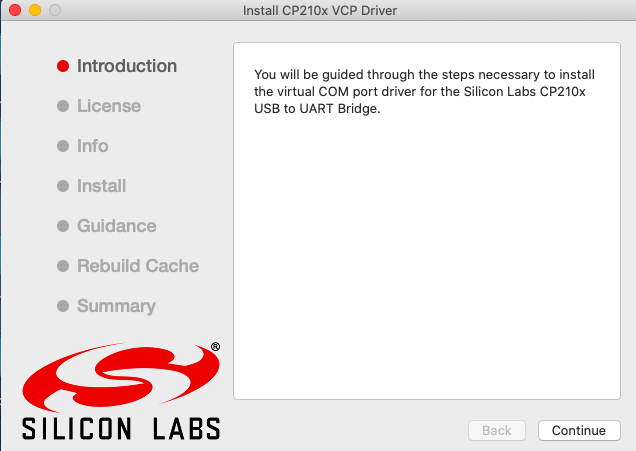This screenshot has height=451, width=636.
Task: Click the gray Summary step bullet
Action: (x=63, y=307)
